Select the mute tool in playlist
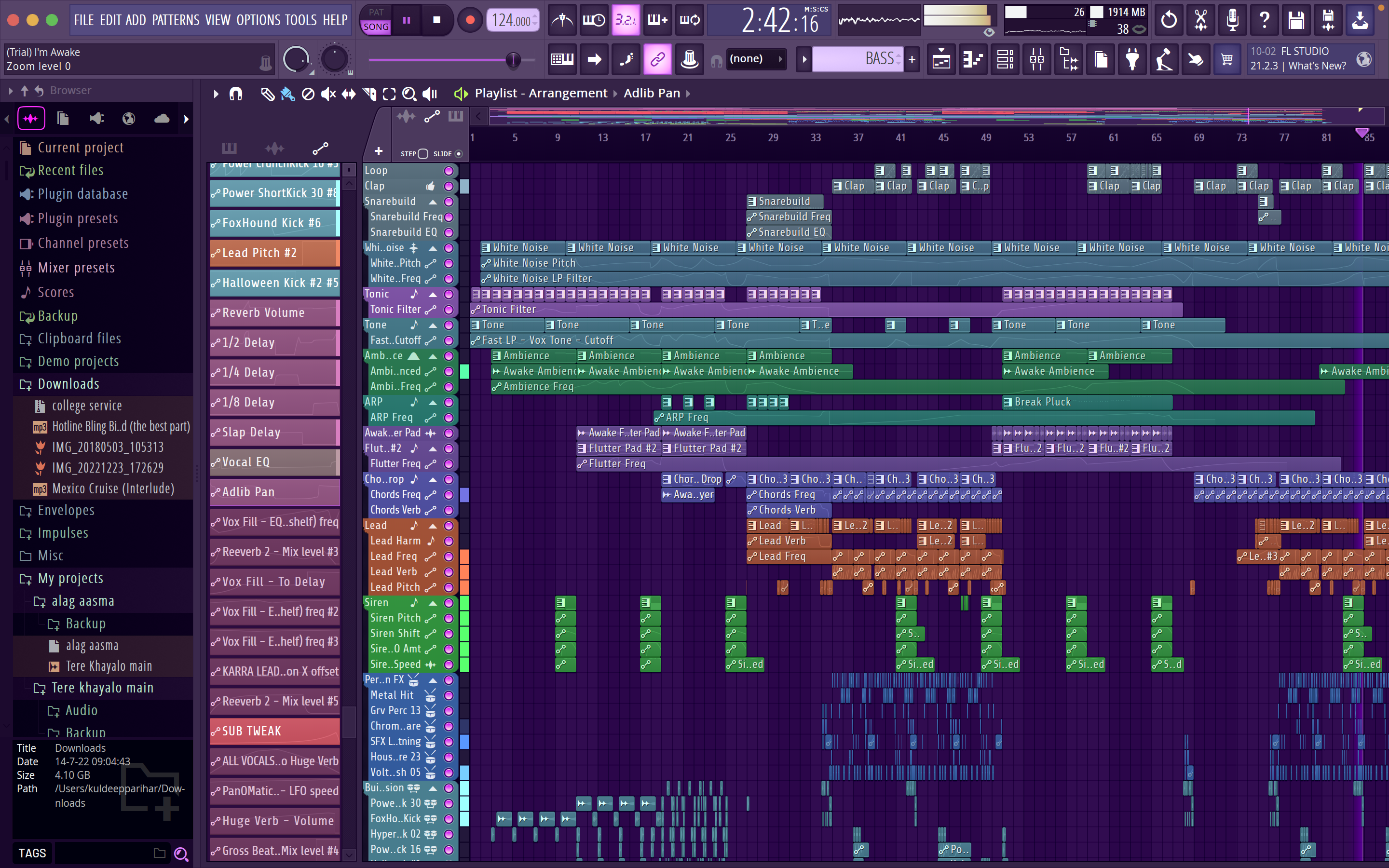The height and width of the screenshot is (868, 1389). [x=328, y=94]
